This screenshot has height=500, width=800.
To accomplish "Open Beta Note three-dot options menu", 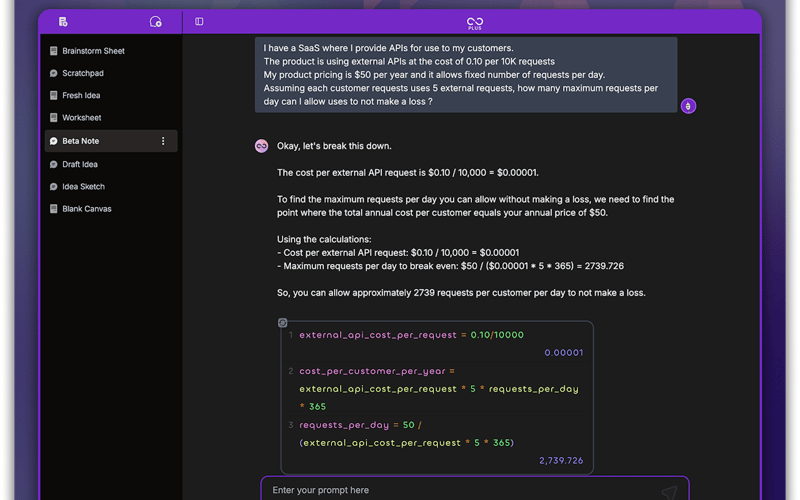I will (163, 141).
